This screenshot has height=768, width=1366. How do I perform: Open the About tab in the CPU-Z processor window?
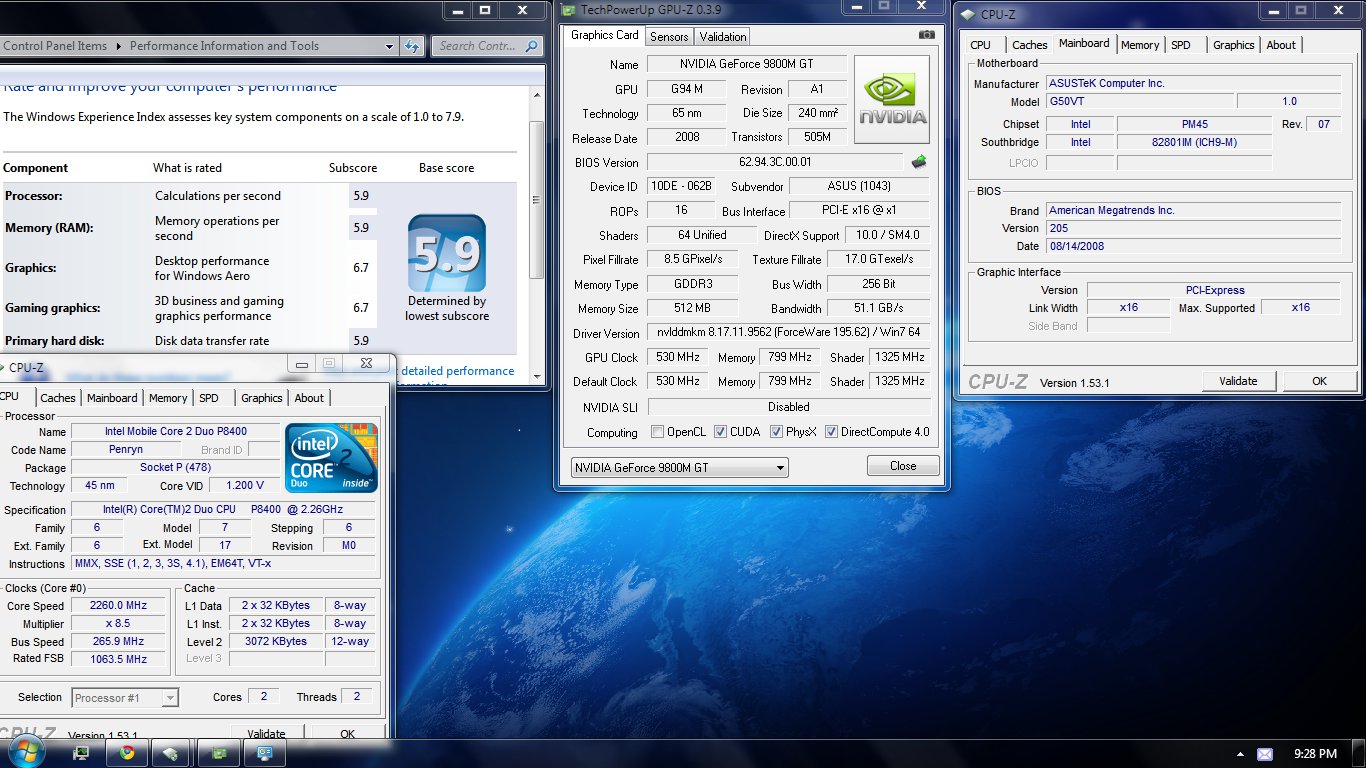tap(309, 398)
